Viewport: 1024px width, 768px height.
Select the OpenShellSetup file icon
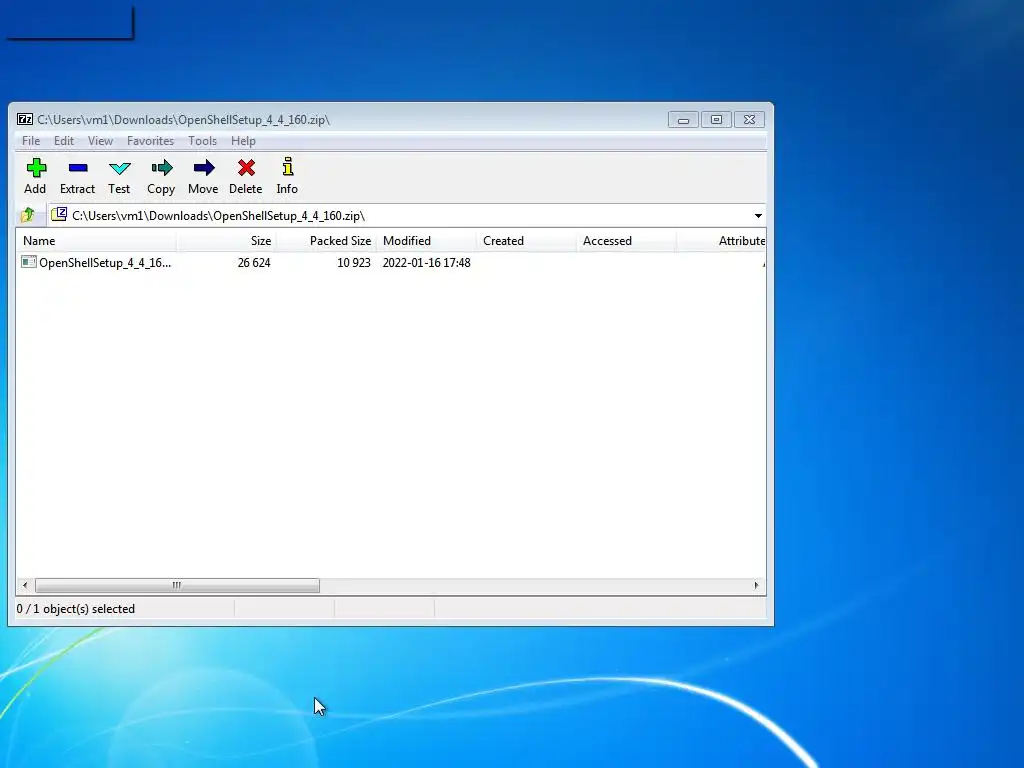(x=29, y=262)
